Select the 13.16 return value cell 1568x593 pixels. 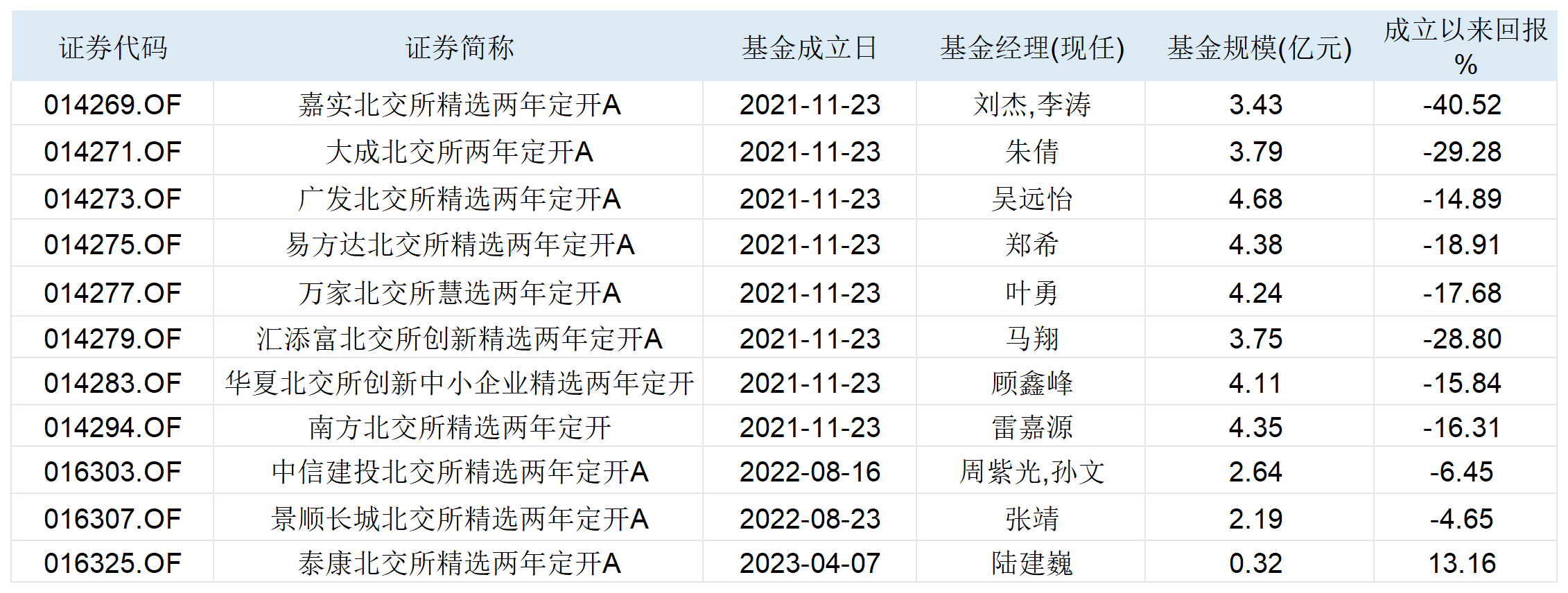(x=1463, y=563)
